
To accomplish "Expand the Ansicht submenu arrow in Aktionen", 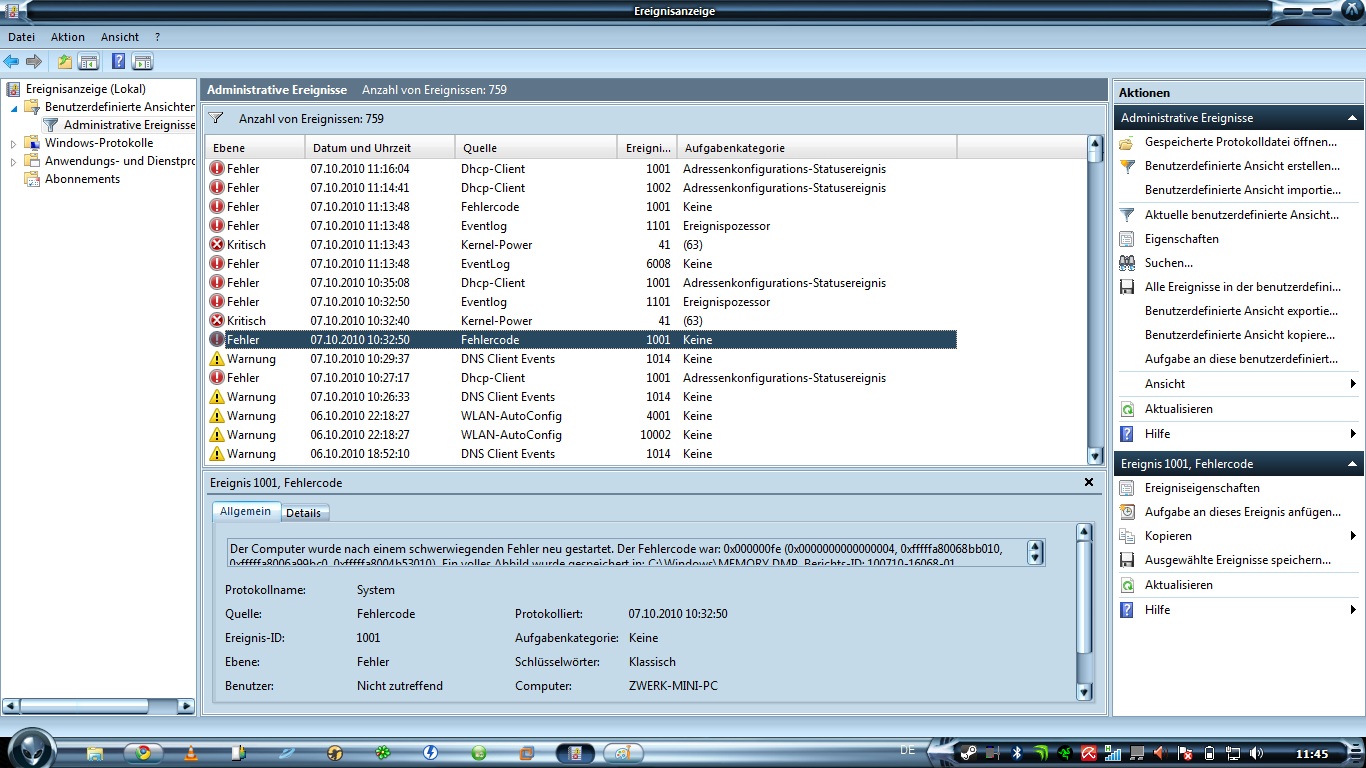I will (x=1352, y=384).
